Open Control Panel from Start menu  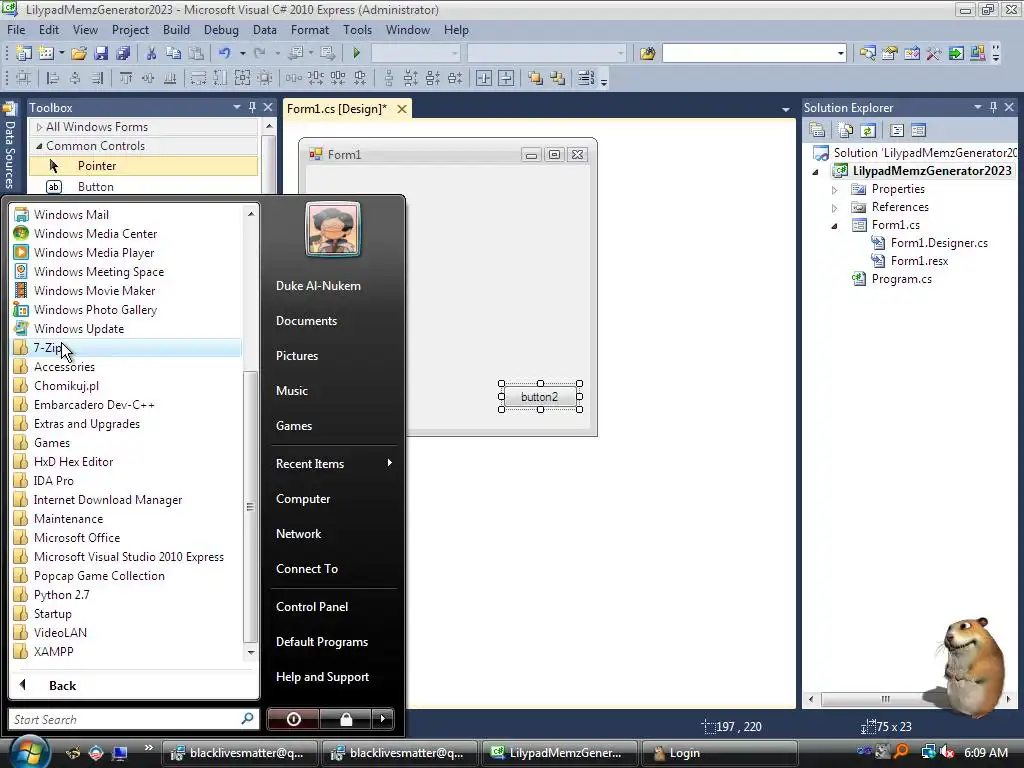(x=312, y=607)
